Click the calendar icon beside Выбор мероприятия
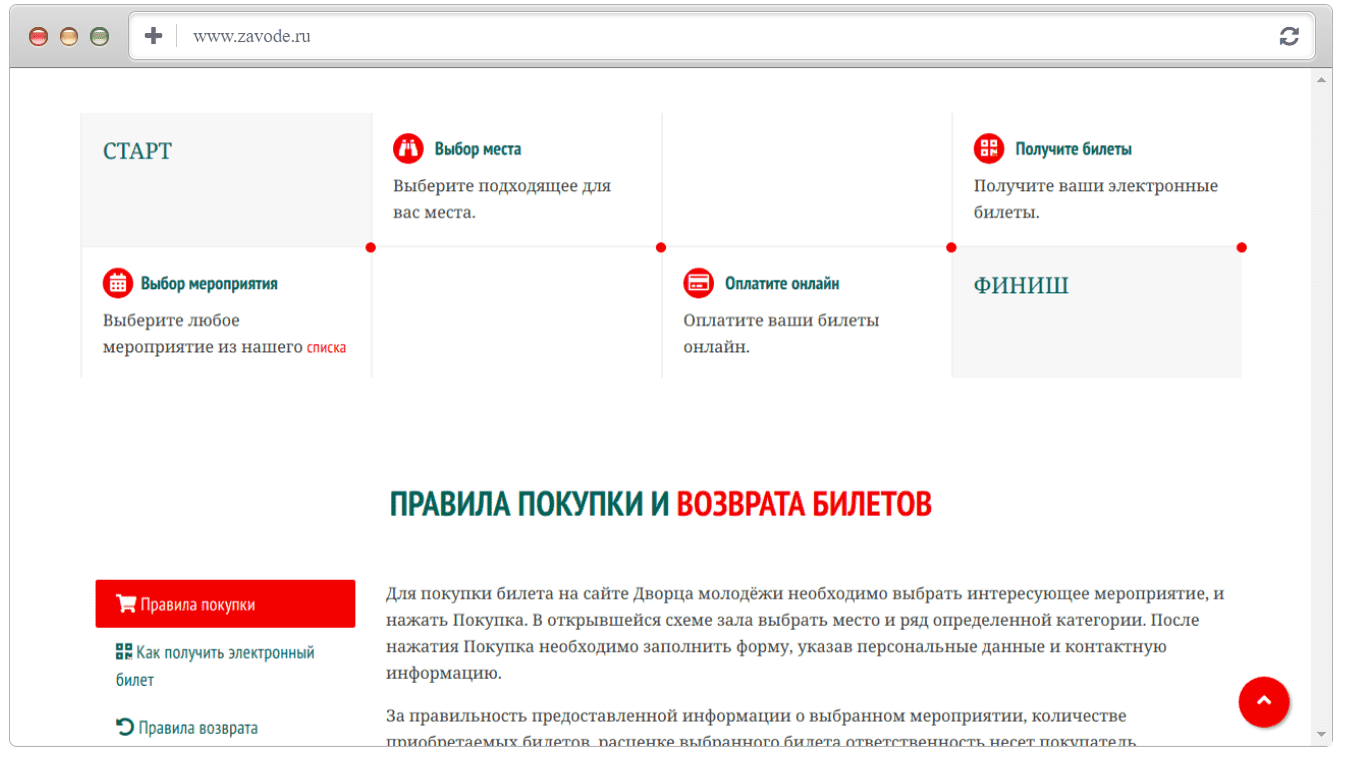The image size is (1345, 759). click(118, 283)
